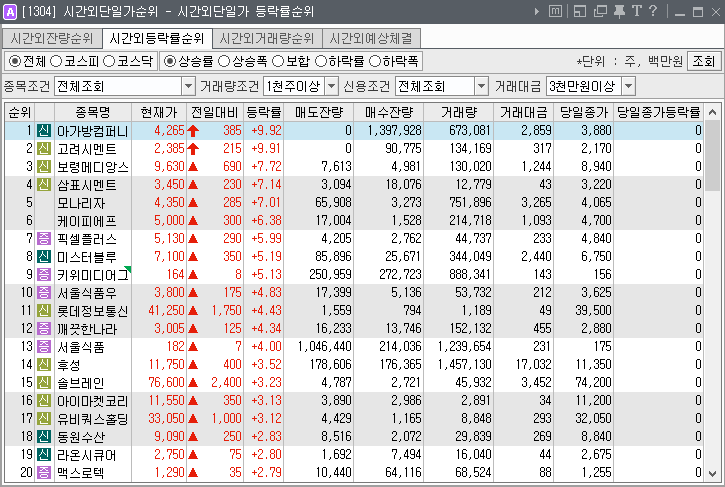Click the 조회 search button
Screen dimensions: 725x487
(704, 61)
